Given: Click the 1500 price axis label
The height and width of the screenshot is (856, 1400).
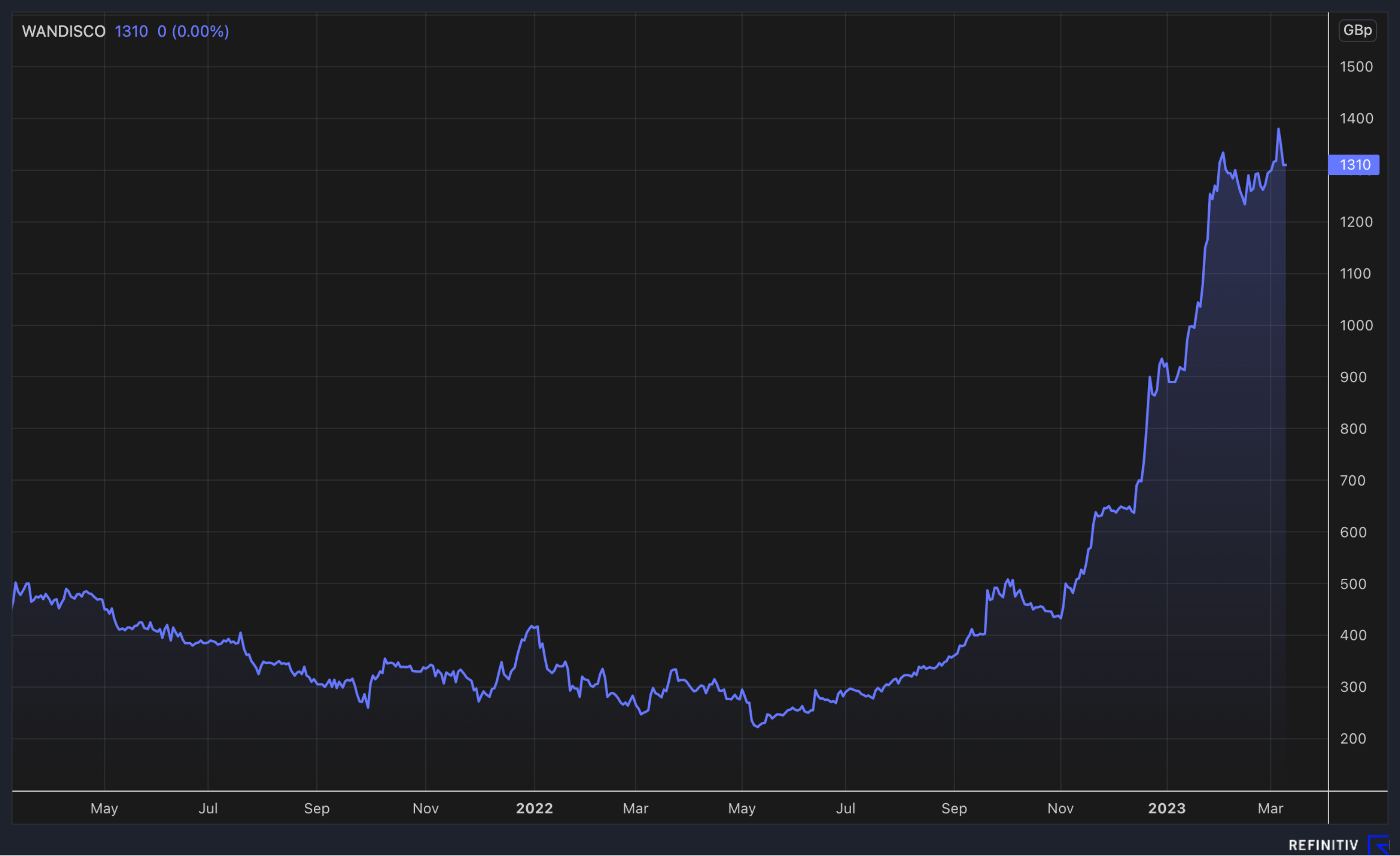Looking at the screenshot, I should [1356, 67].
